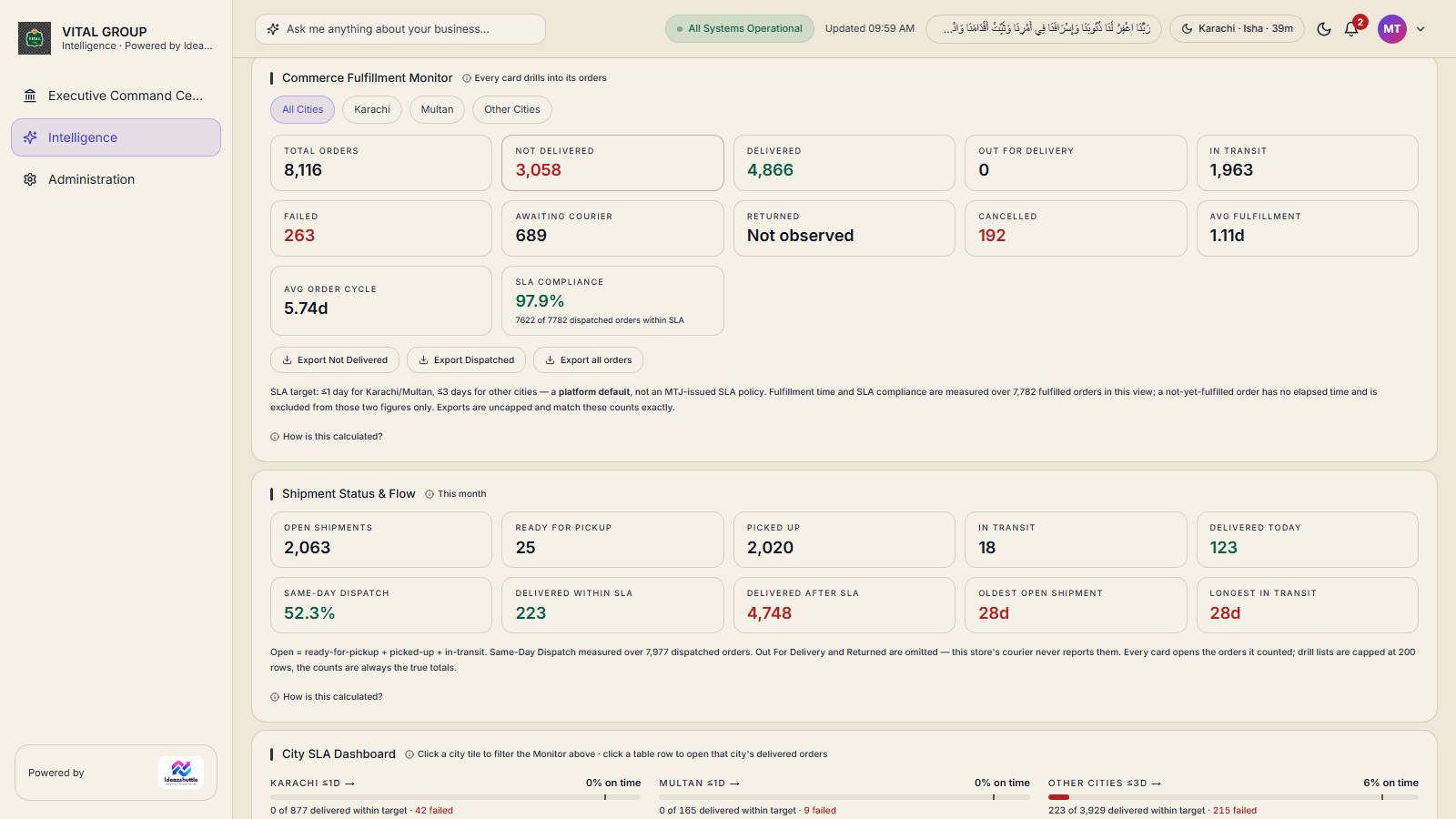
Task: Click Other Cities on-time progress bar
Action: [x=1233, y=797]
